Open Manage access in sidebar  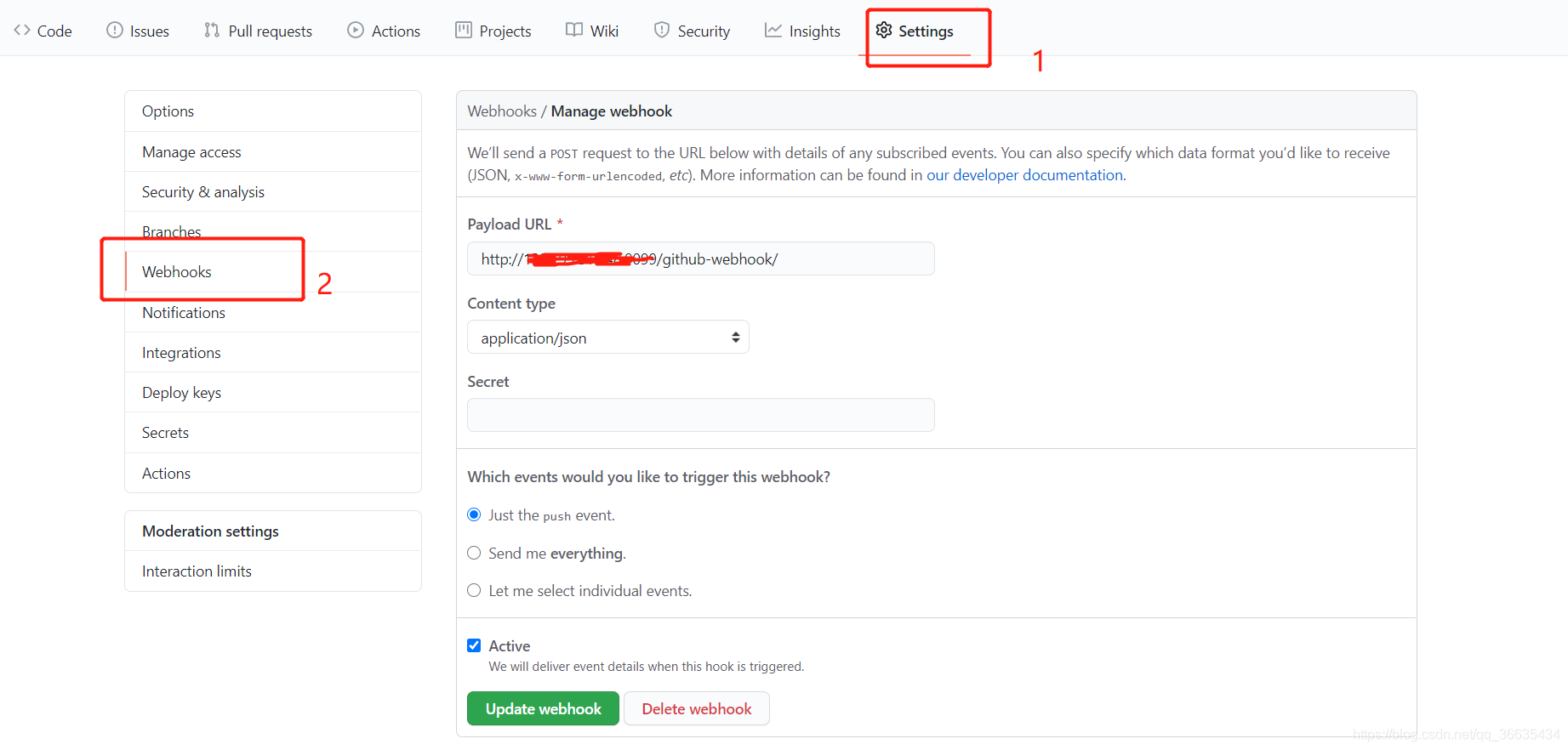point(273,151)
